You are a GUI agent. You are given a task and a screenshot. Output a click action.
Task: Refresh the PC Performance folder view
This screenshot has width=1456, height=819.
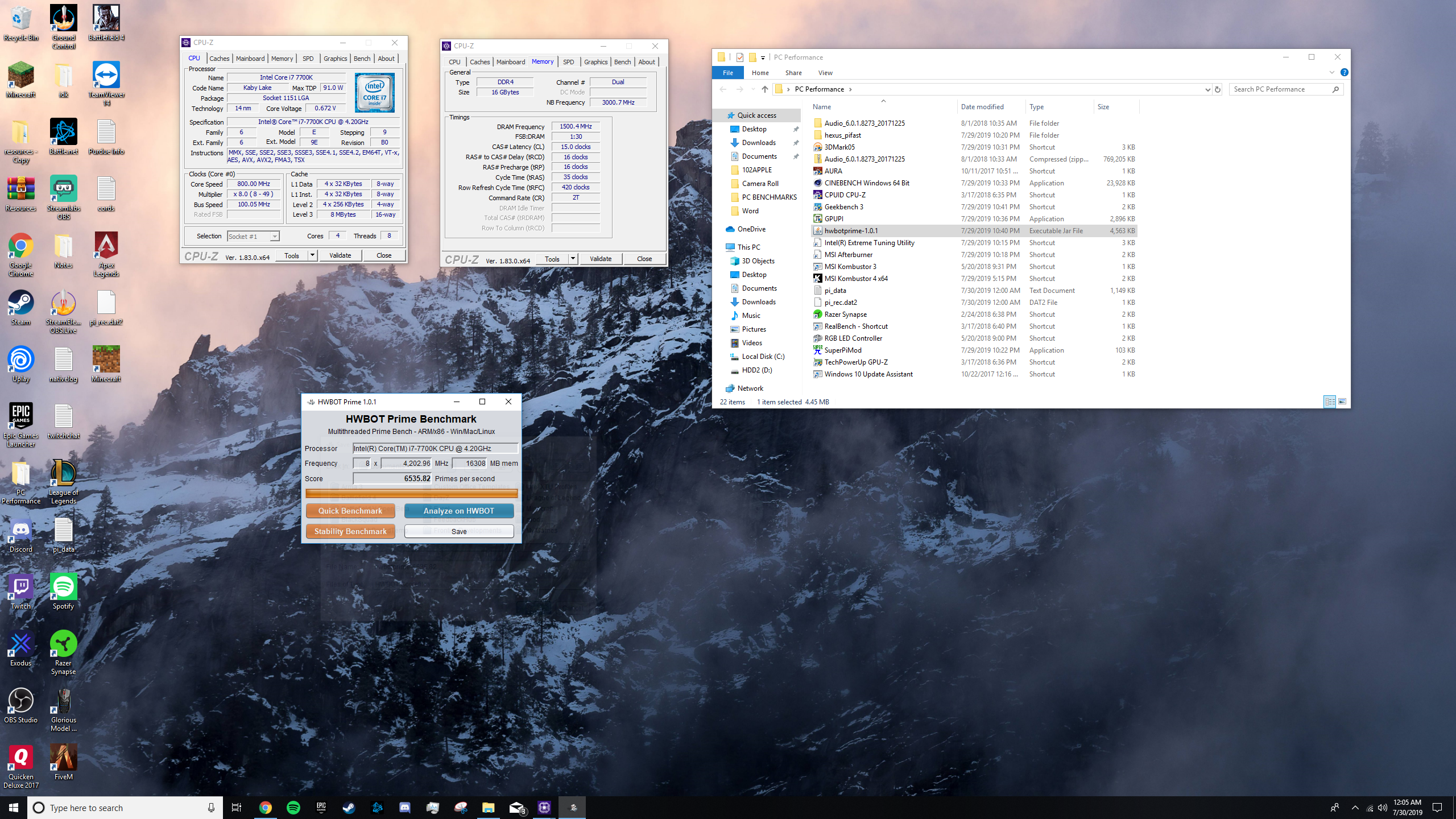click(1218, 89)
